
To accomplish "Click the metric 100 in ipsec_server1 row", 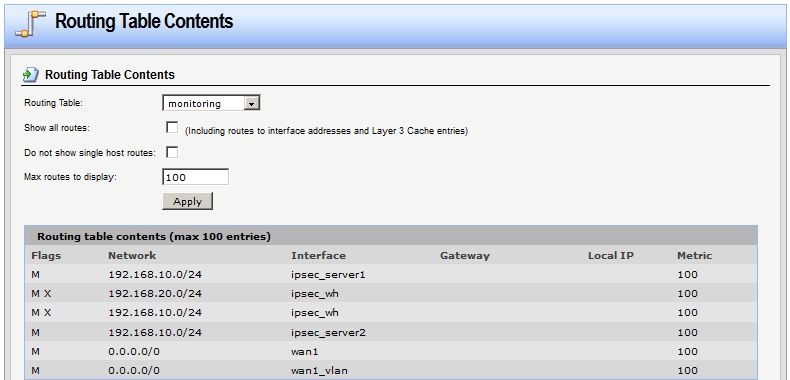I will [687, 275].
